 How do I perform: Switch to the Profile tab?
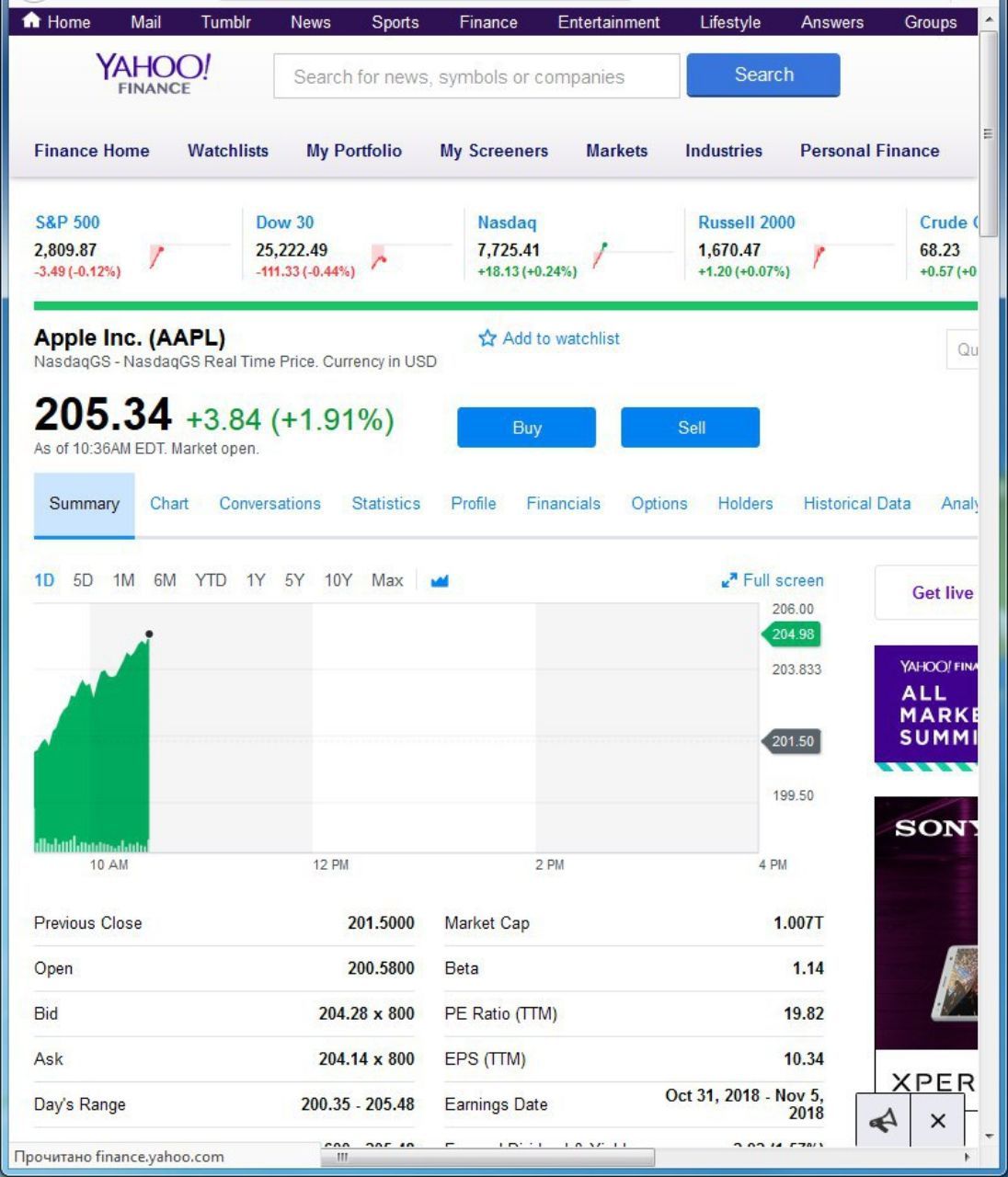pos(473,504)
